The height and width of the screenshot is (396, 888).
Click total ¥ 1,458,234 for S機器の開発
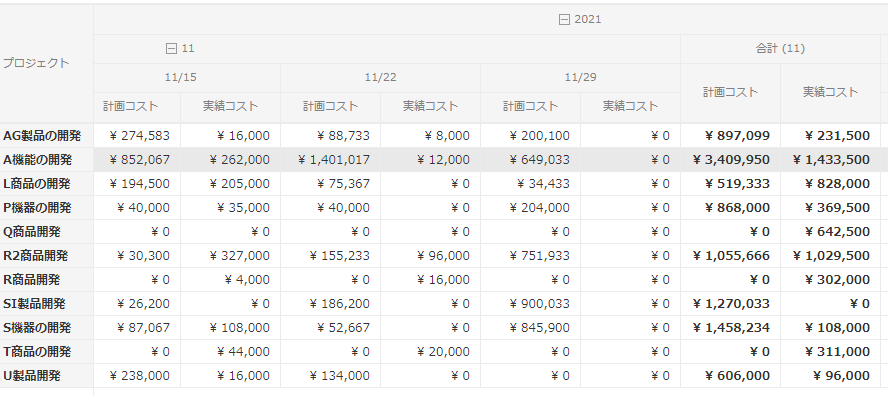731,328
